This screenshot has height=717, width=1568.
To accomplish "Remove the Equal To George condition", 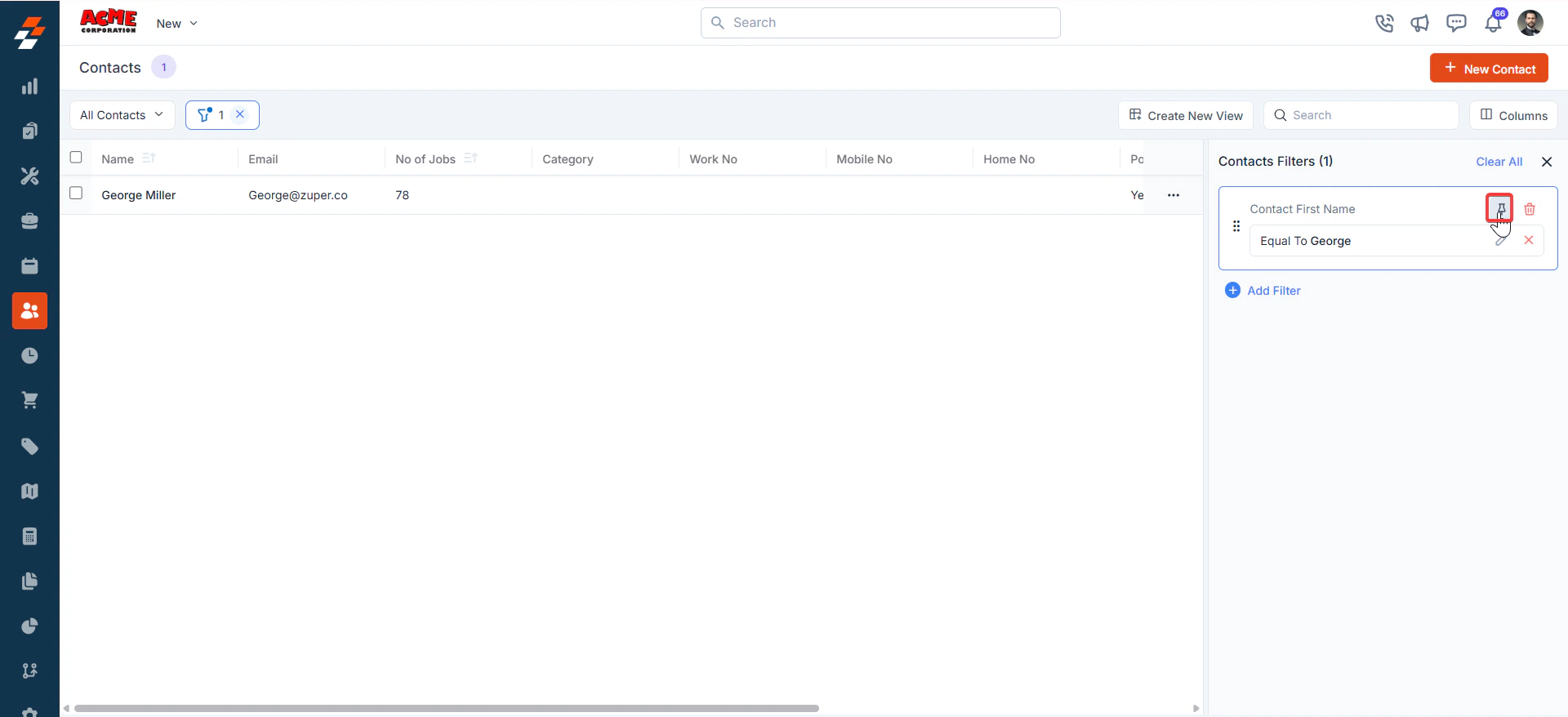I will click(1529, 240).
